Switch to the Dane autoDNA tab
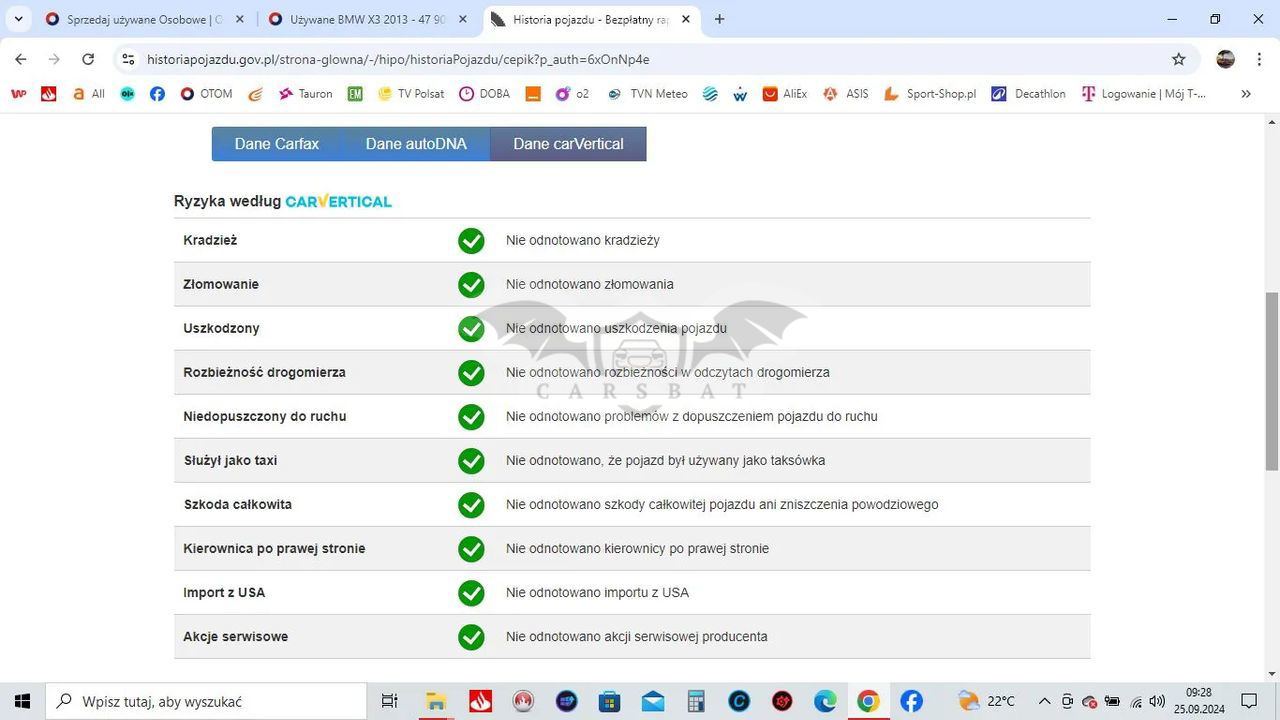The height and width of the screenshot is (720, 1280). tap(416, 144)
